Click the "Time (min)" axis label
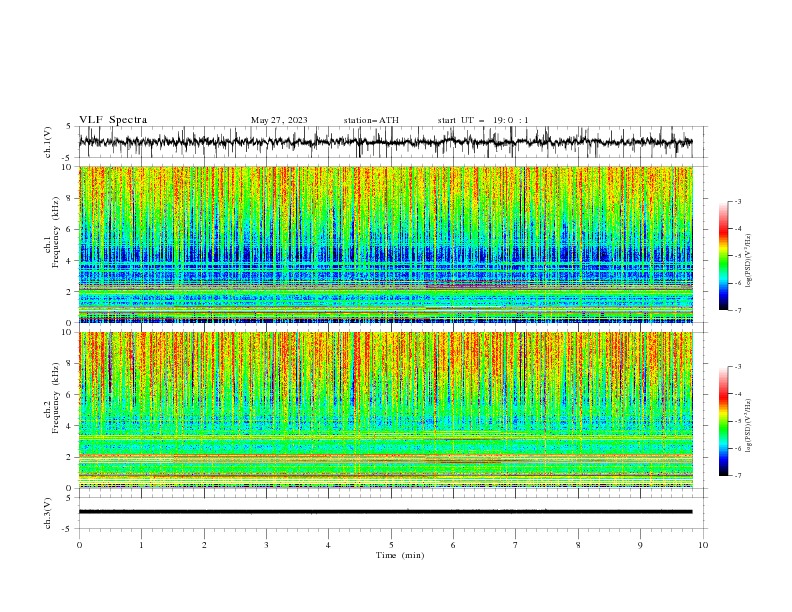 pyautogui.click(x=400, y=555)
